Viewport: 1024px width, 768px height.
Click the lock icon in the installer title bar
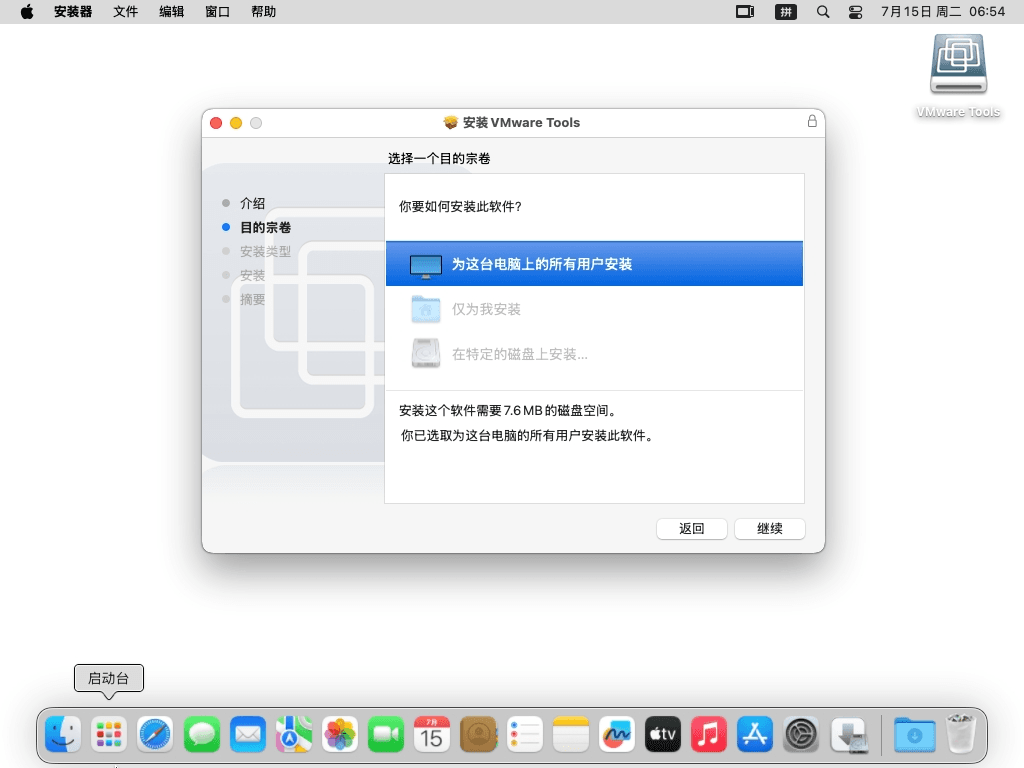coord(812,121)
